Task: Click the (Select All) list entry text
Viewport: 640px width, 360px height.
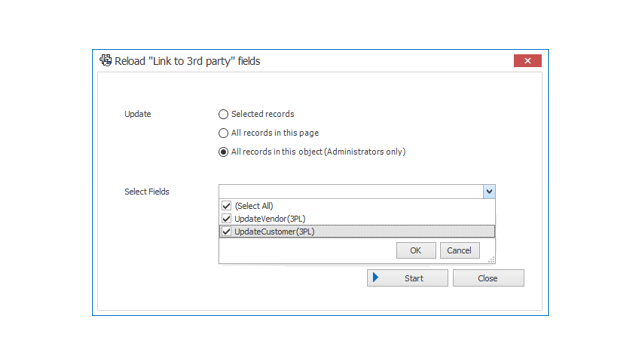Action: 254,206
